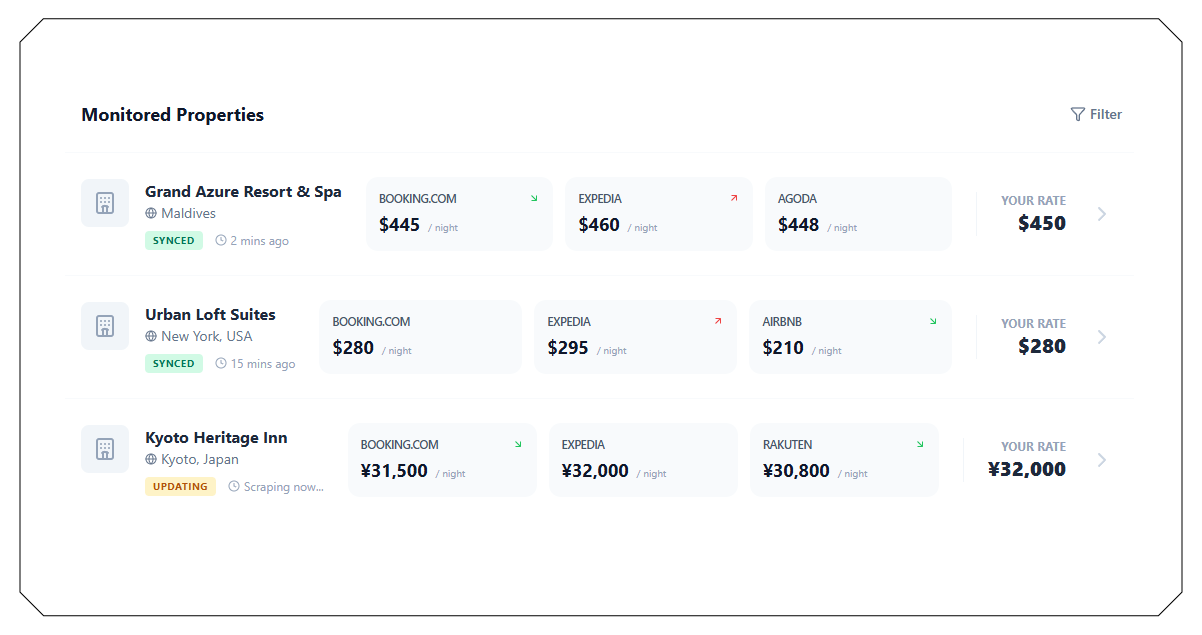Toggle the SYNCED status on Urban Loft Suites
Screen dimensions: 1202x635
tap(173, 363)
